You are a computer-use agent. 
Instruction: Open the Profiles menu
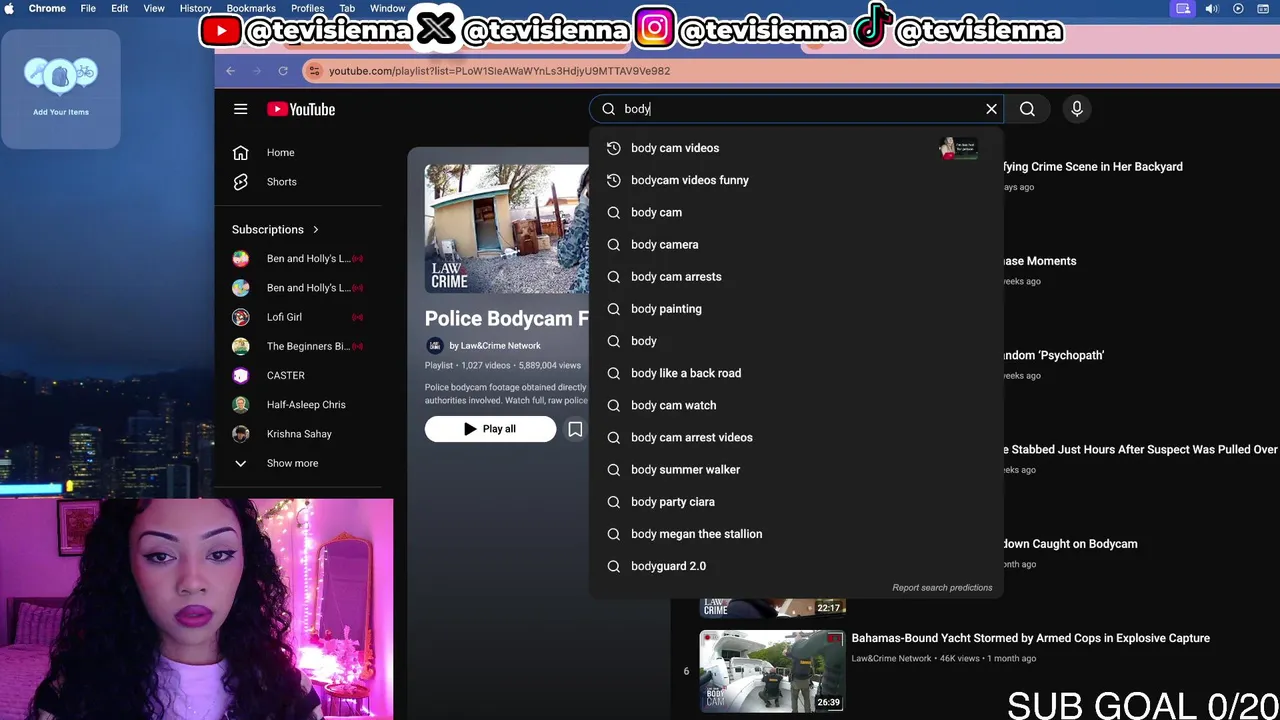pyautogui.click(x=307, y=8)
